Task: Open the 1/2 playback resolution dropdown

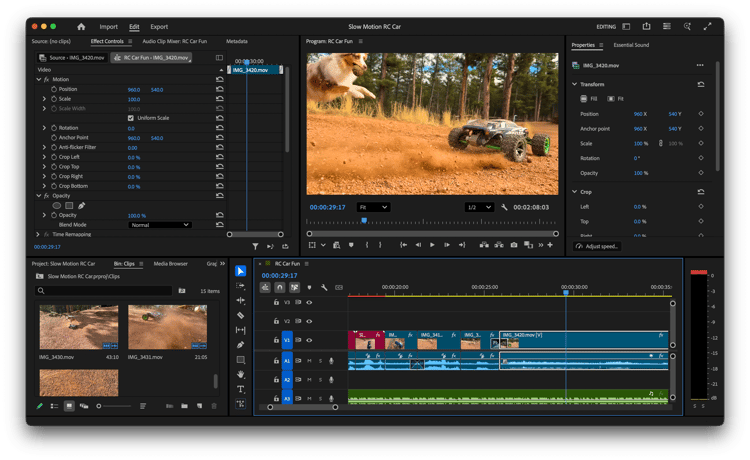Action: pyautogui.click(x=479, y=207)
